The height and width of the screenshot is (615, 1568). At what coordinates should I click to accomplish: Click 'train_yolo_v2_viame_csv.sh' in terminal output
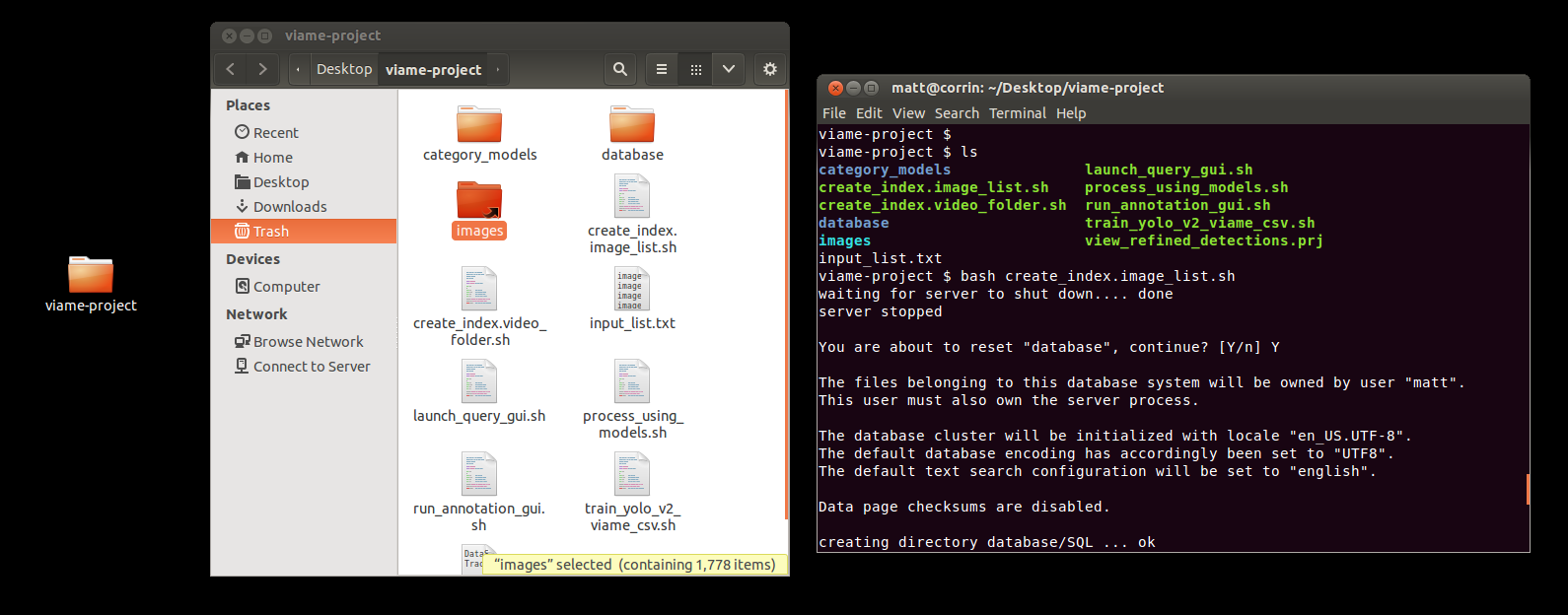[1199, 223]
